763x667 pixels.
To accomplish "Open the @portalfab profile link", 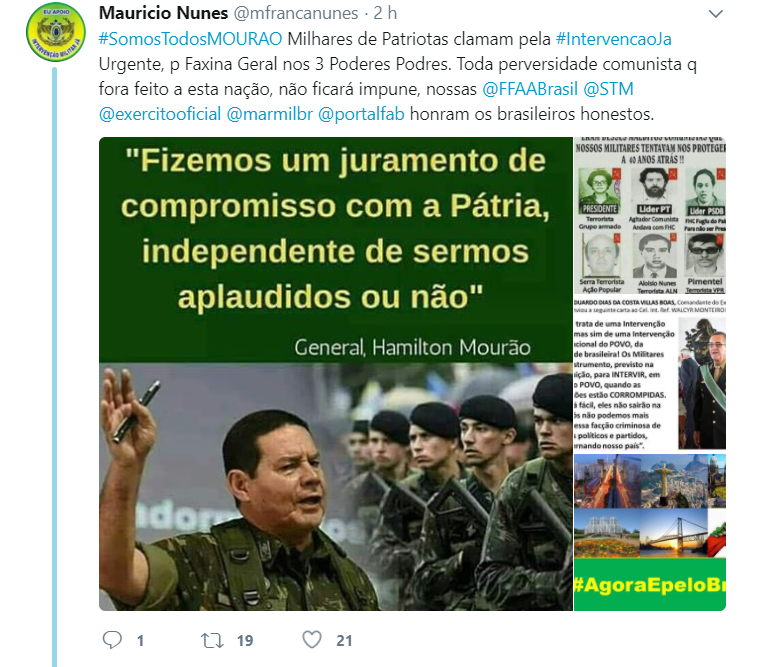I will [x=361, y=114].
